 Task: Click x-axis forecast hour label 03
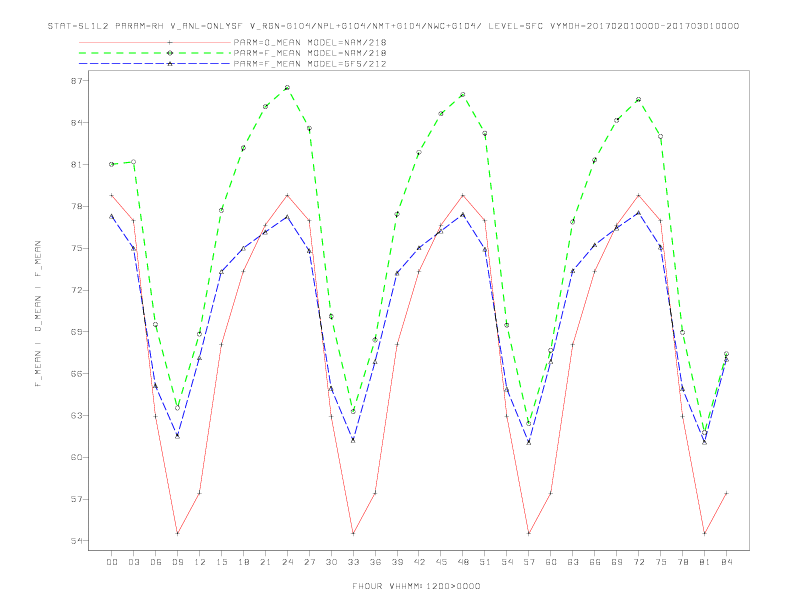133,562
